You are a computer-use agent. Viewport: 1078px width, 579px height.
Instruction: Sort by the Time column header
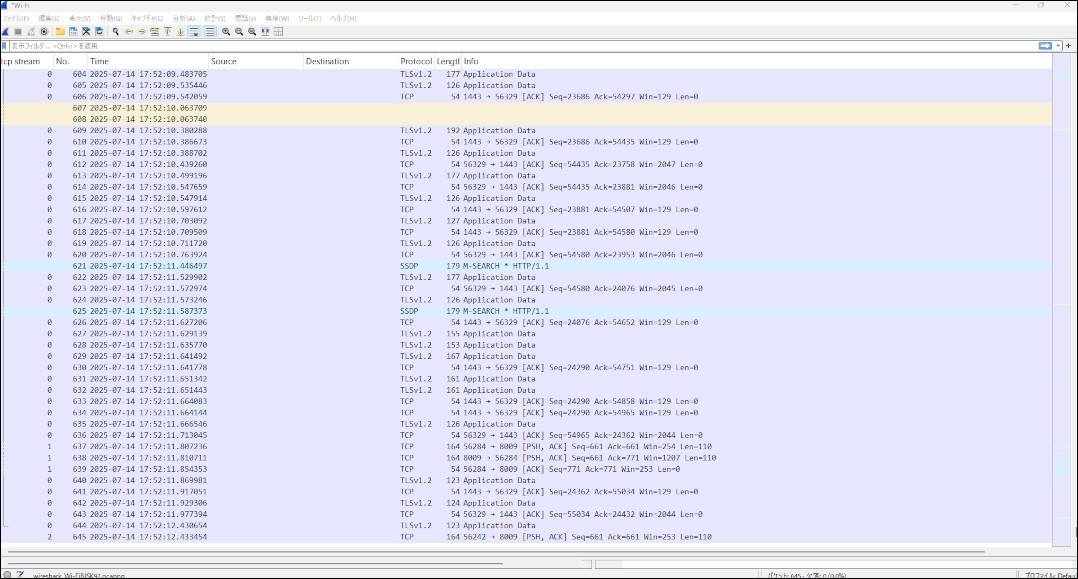(x=148, y=61)
